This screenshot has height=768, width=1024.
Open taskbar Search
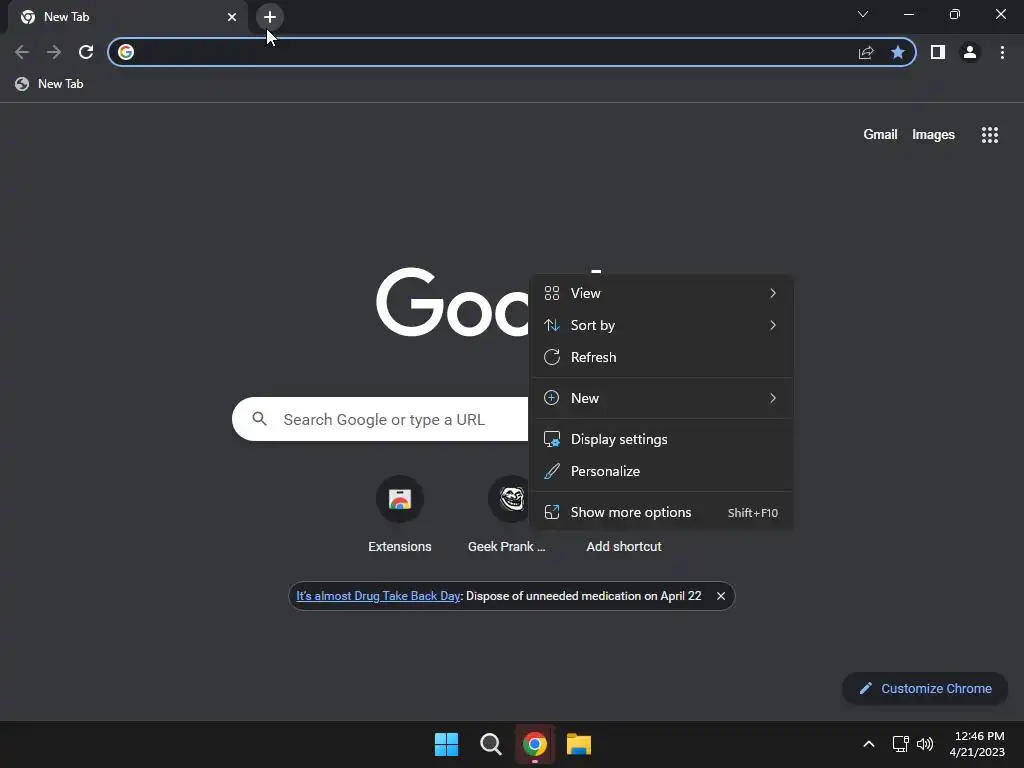point(490,744)
